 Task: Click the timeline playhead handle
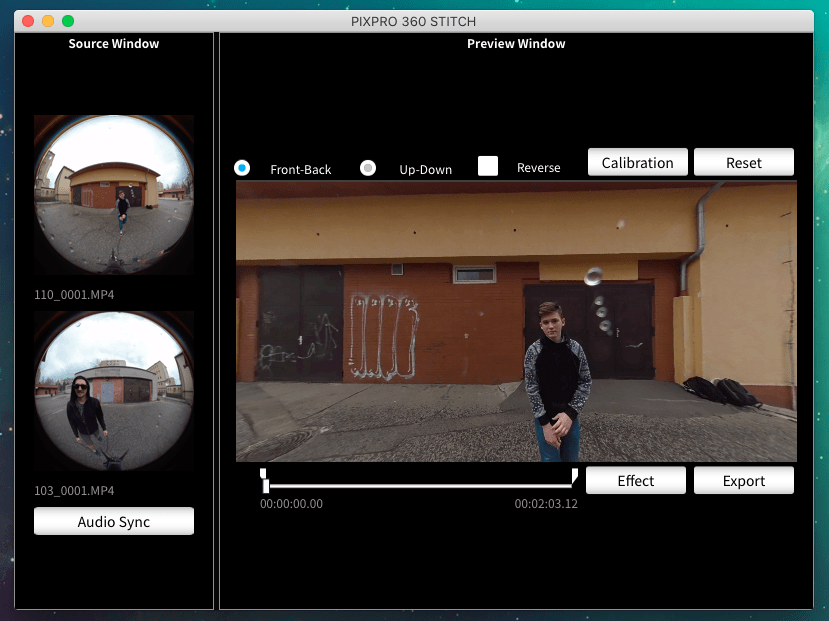tap(266, 486)
